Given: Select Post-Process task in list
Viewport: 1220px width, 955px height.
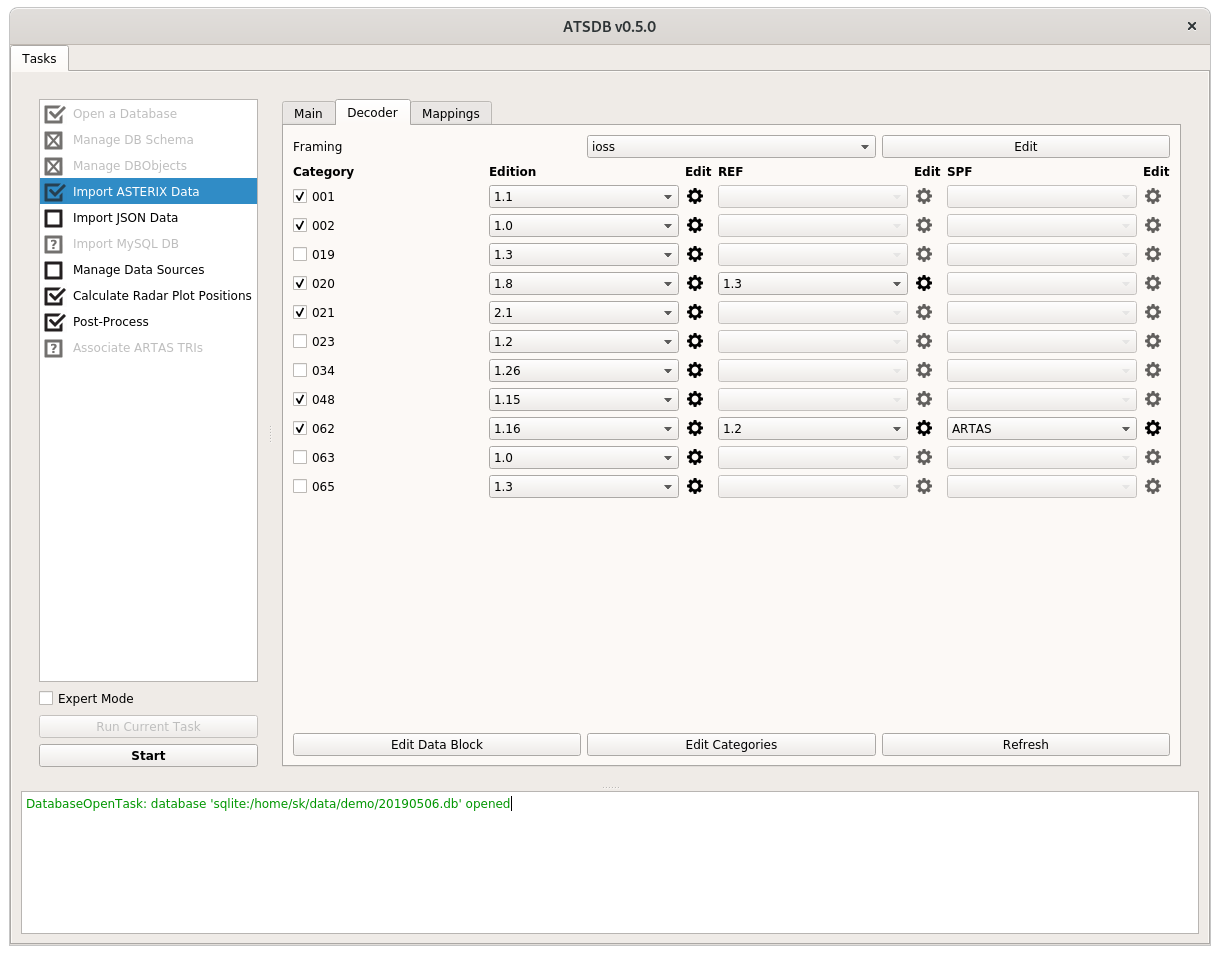Looking at the screenshot, I should pos(148,322).
